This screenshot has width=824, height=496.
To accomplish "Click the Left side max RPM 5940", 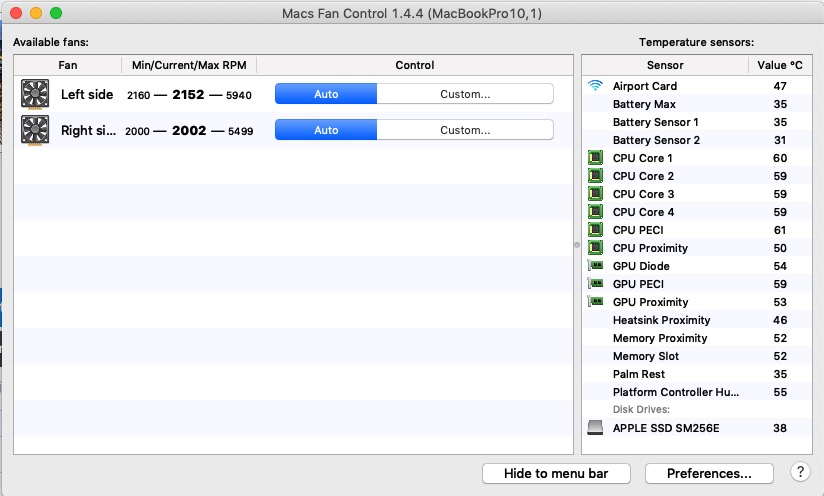I will pyautogui.click(x=239, y=95).
